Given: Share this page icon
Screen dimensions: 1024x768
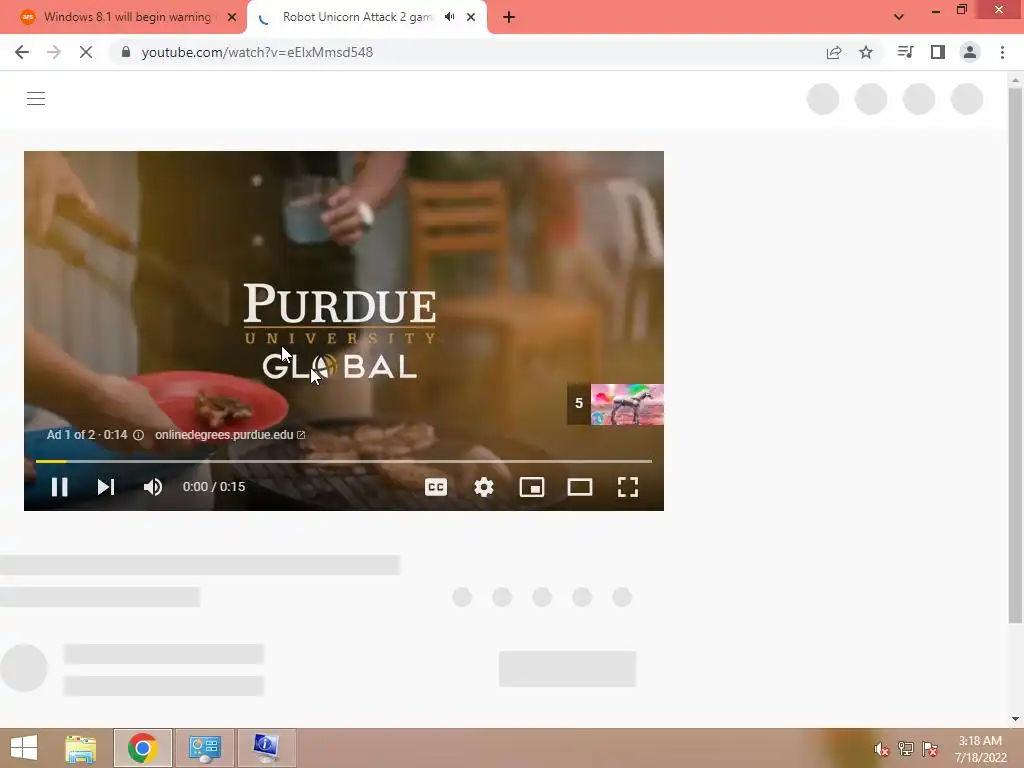Looking at the screenshot, I should [x=834, y=52].
